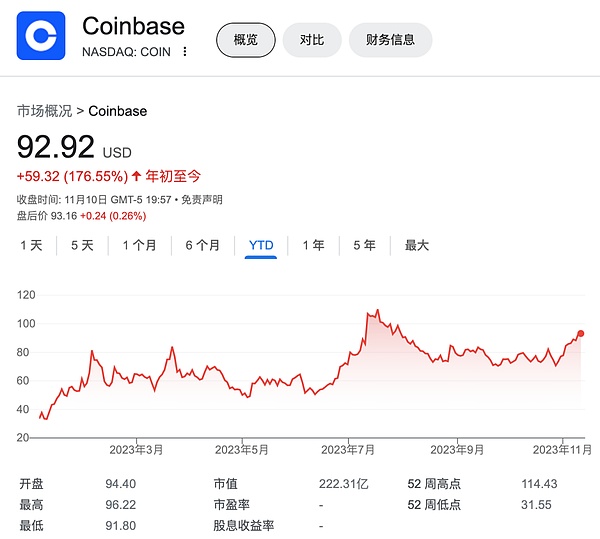Select the 1 天 time range
Image resolution: width=600 pixels, height=539 pixels.
32,245
